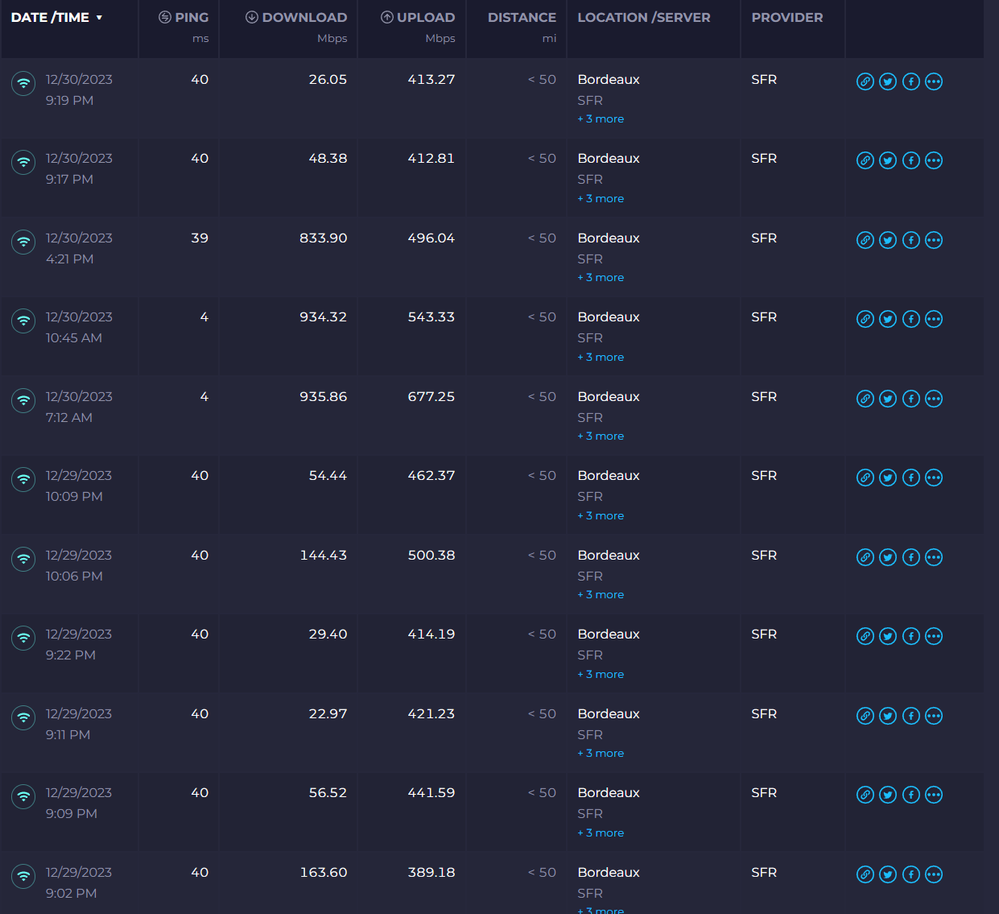
Task: Expand '+3 more' under 833.90 Mbps result
Action: (x=600, y=278)
